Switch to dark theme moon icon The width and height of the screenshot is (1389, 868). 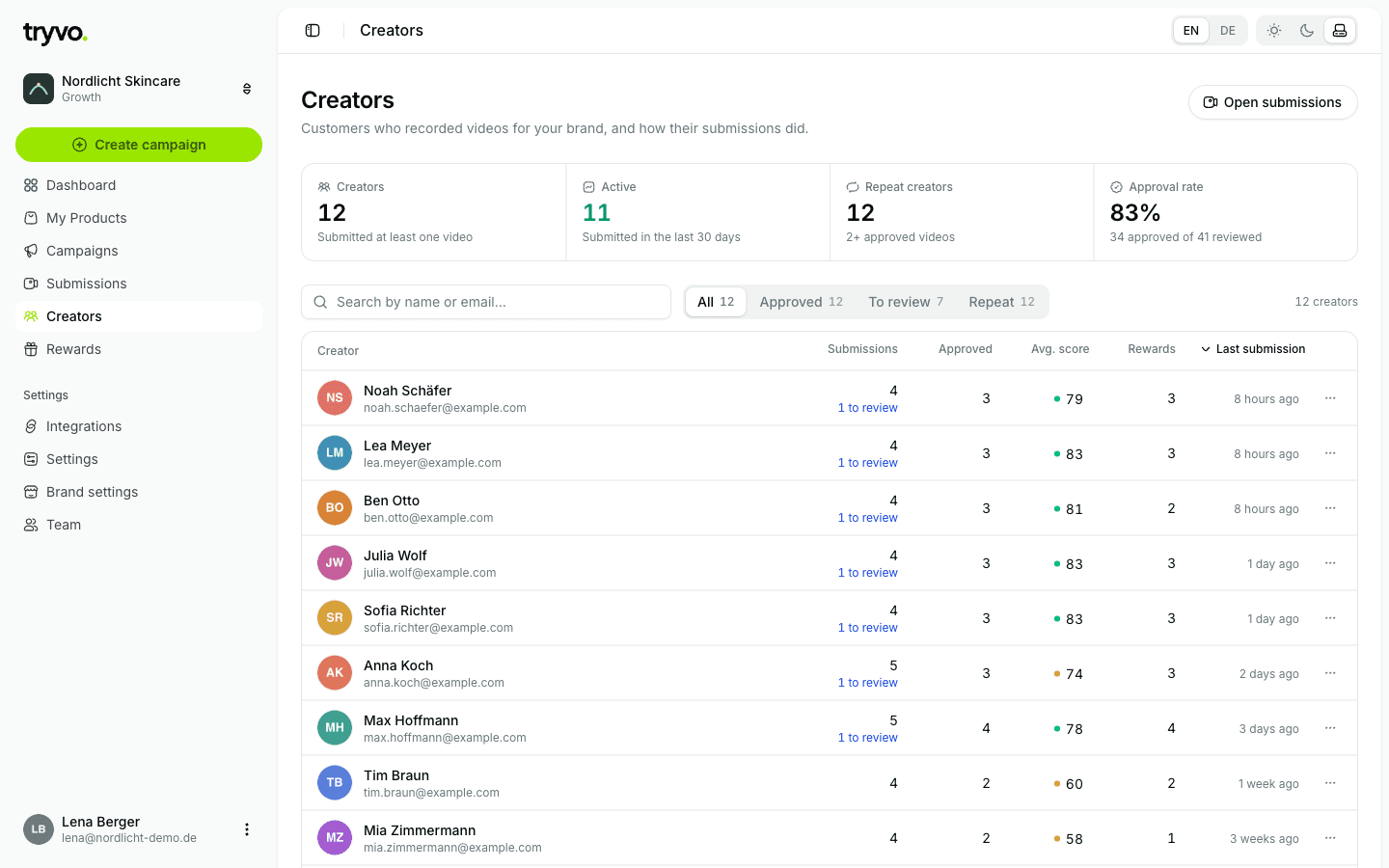[x=1307, y=31]
